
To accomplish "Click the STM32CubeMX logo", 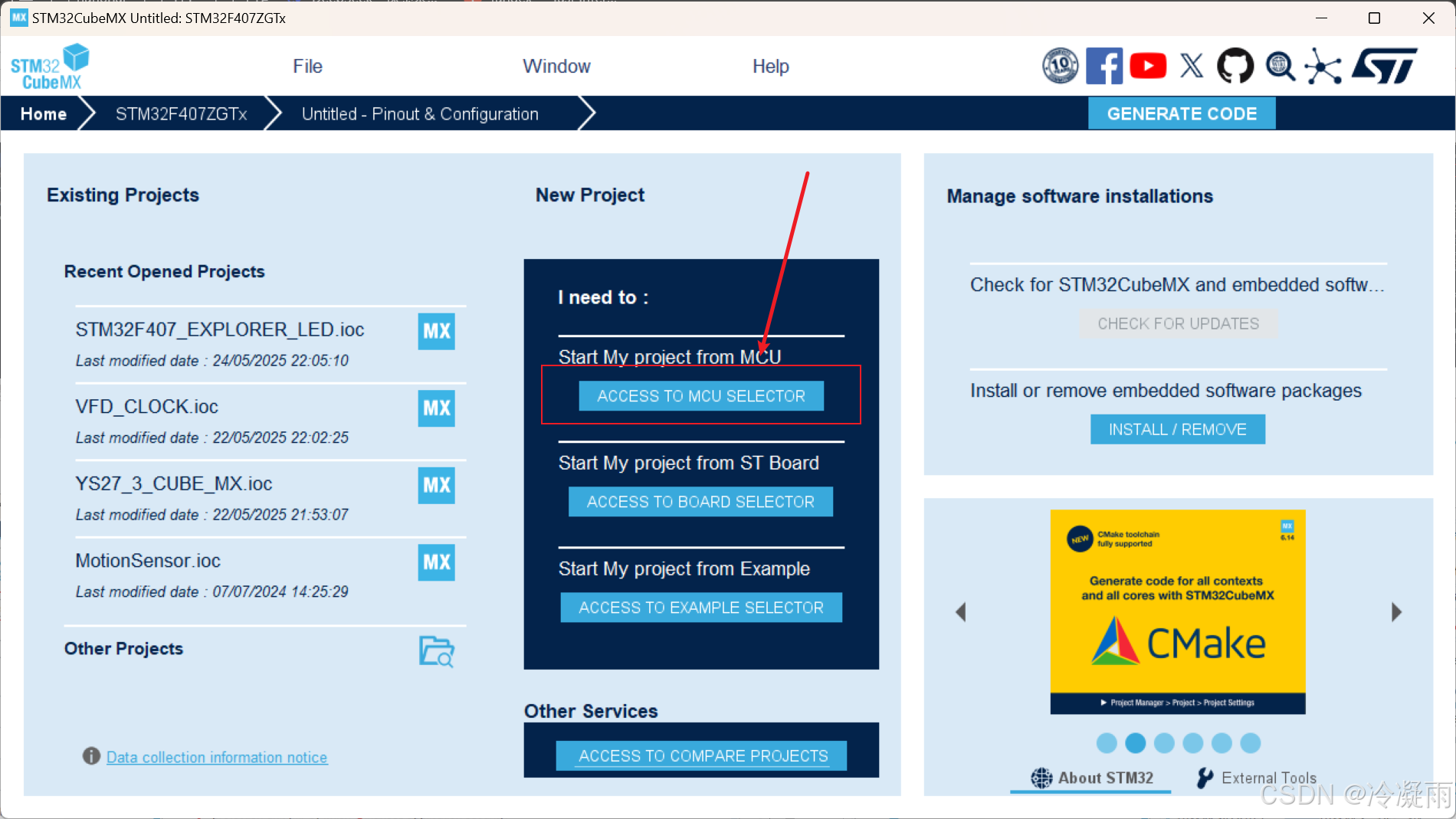I will coord(50,67).
